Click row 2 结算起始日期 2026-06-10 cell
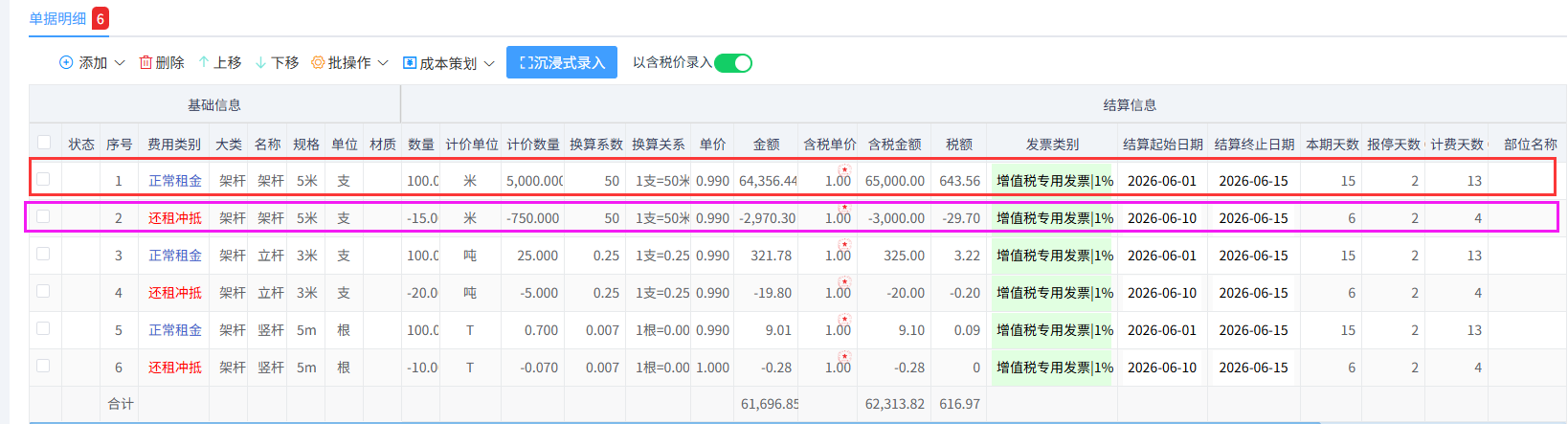 1162,217
